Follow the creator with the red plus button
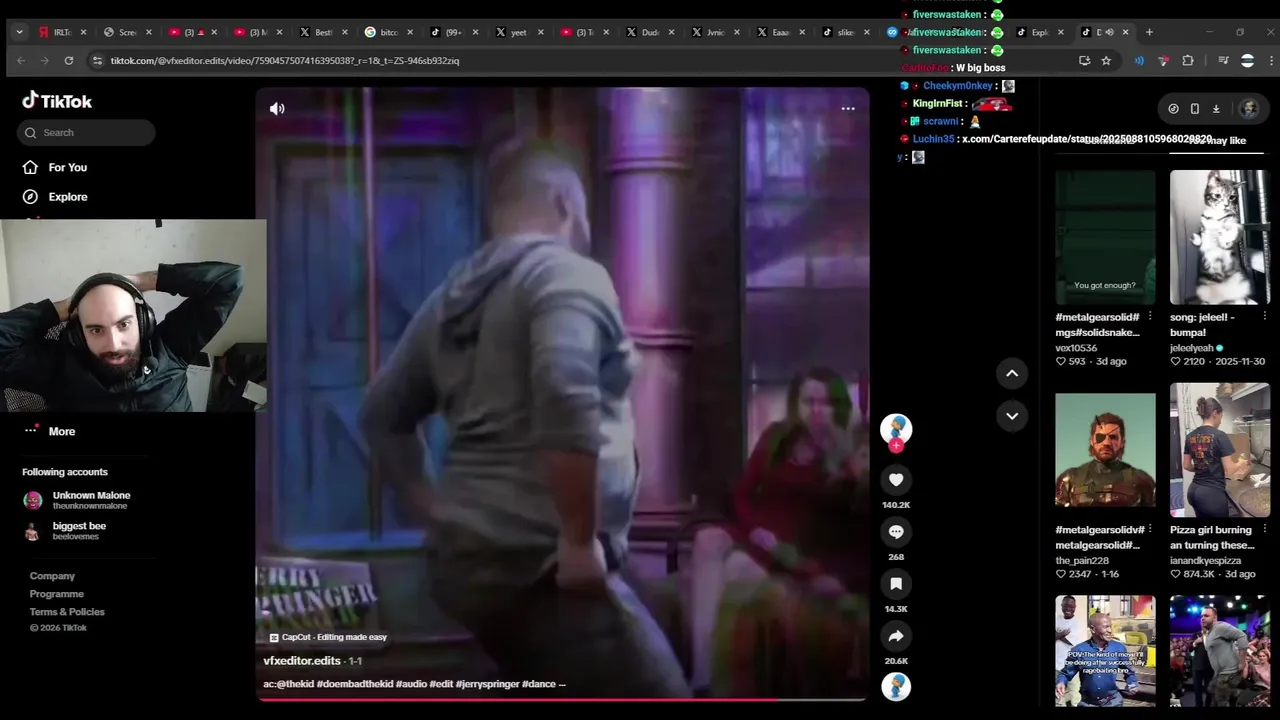The height and width of the screenshot is (720, 1280). pyautogui.click(x=896, y=445)
